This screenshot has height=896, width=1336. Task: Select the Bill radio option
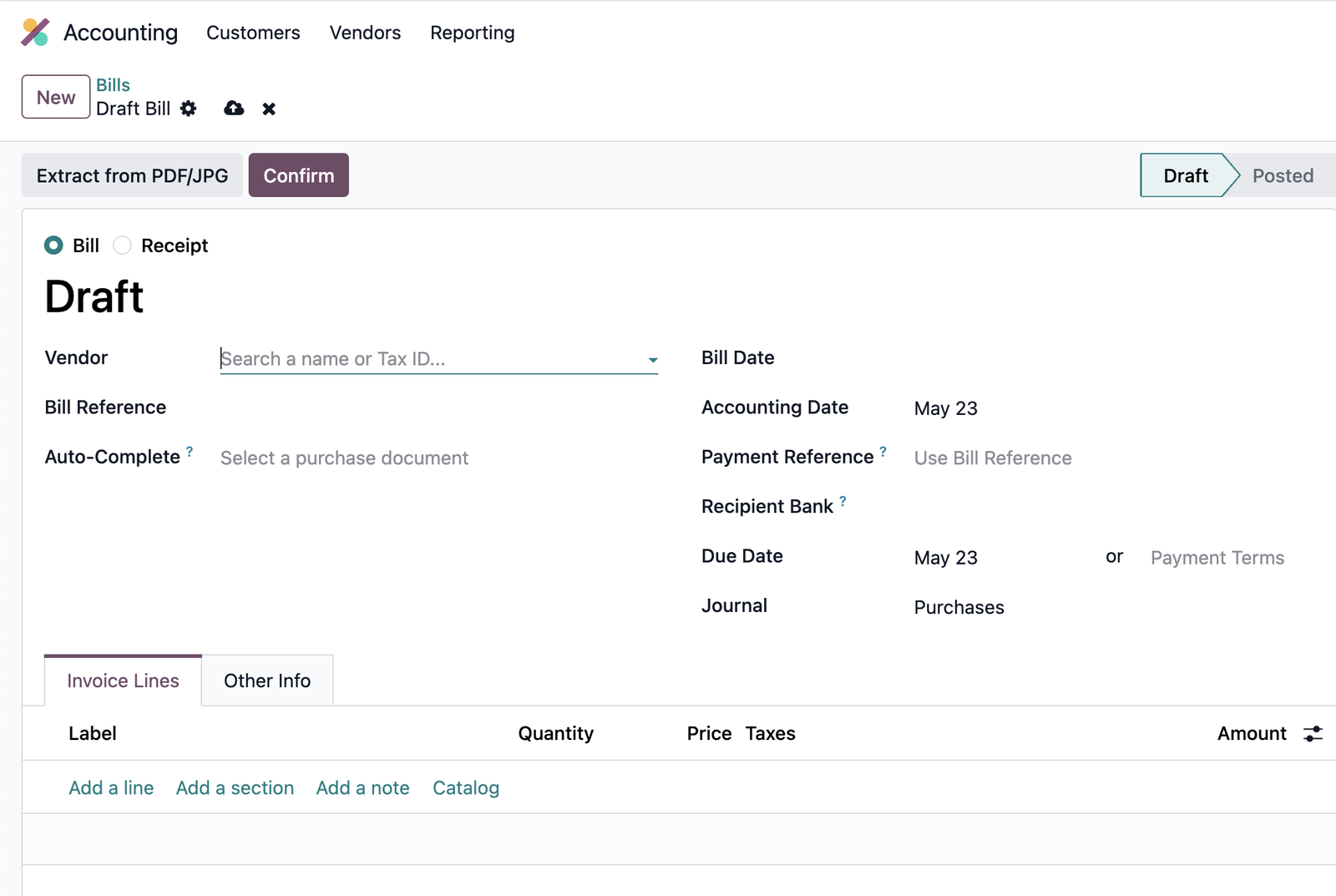[x=53, y=246]
